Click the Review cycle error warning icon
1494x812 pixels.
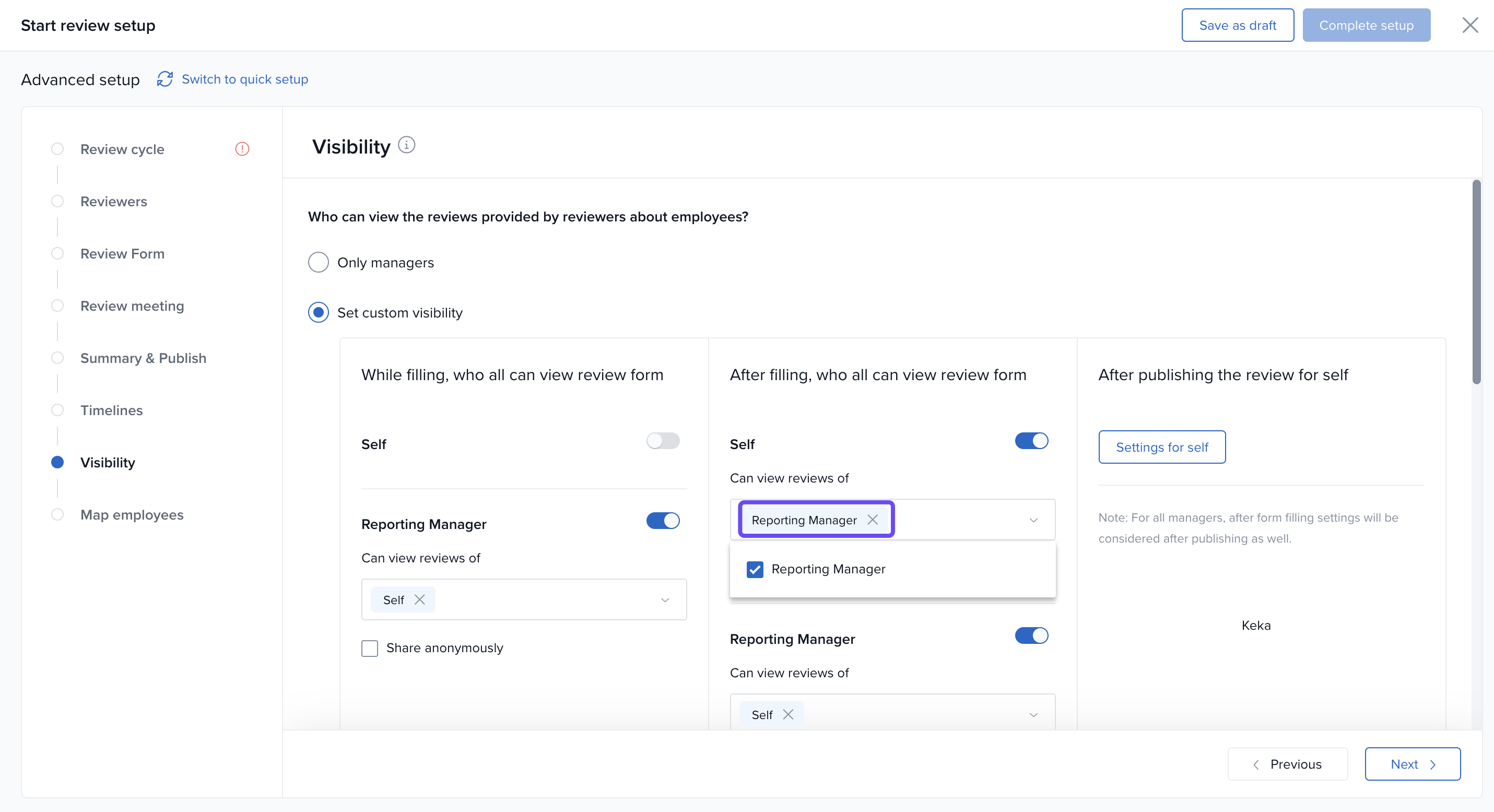coord(242,149)
